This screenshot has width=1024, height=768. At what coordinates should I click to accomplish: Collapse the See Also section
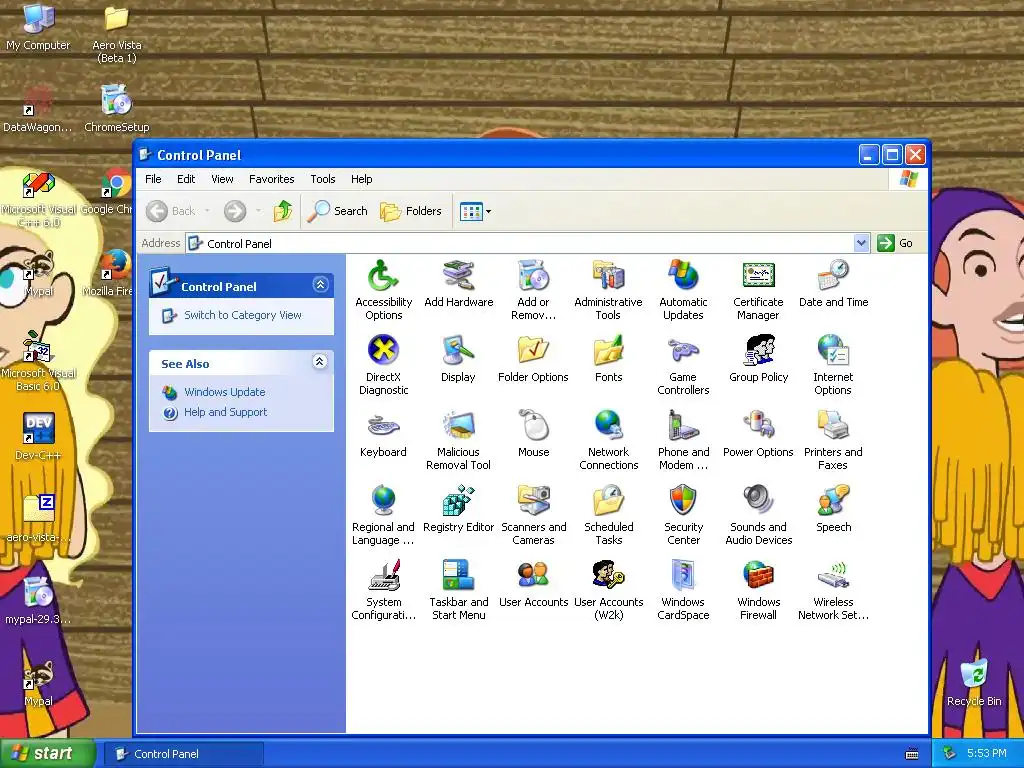click(320, 362)
